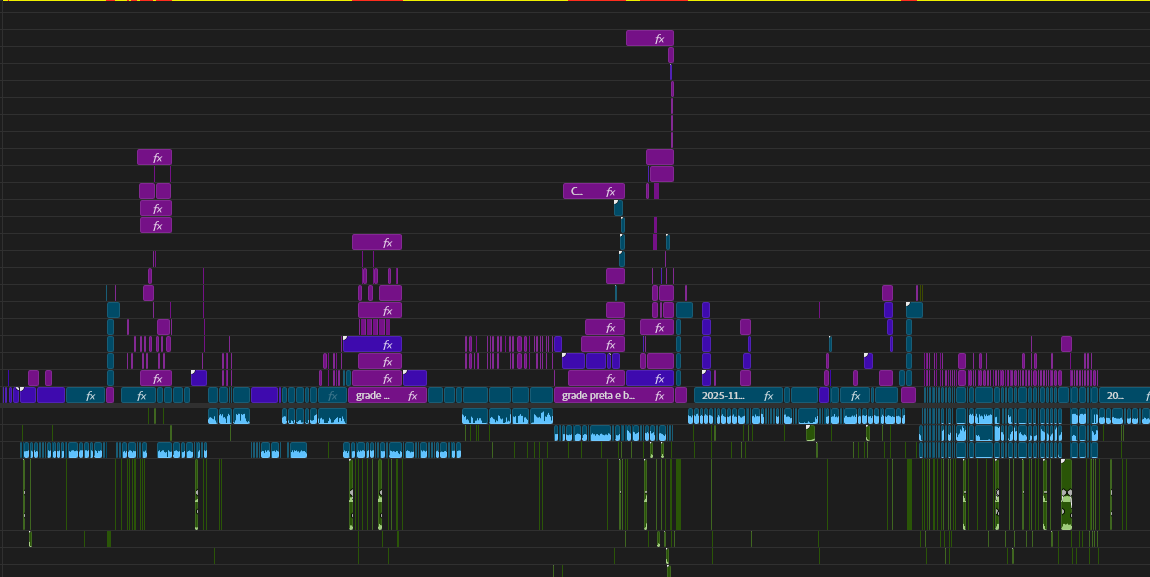Select the topmost fx clip of the leftmost stack

coord(155,157)
